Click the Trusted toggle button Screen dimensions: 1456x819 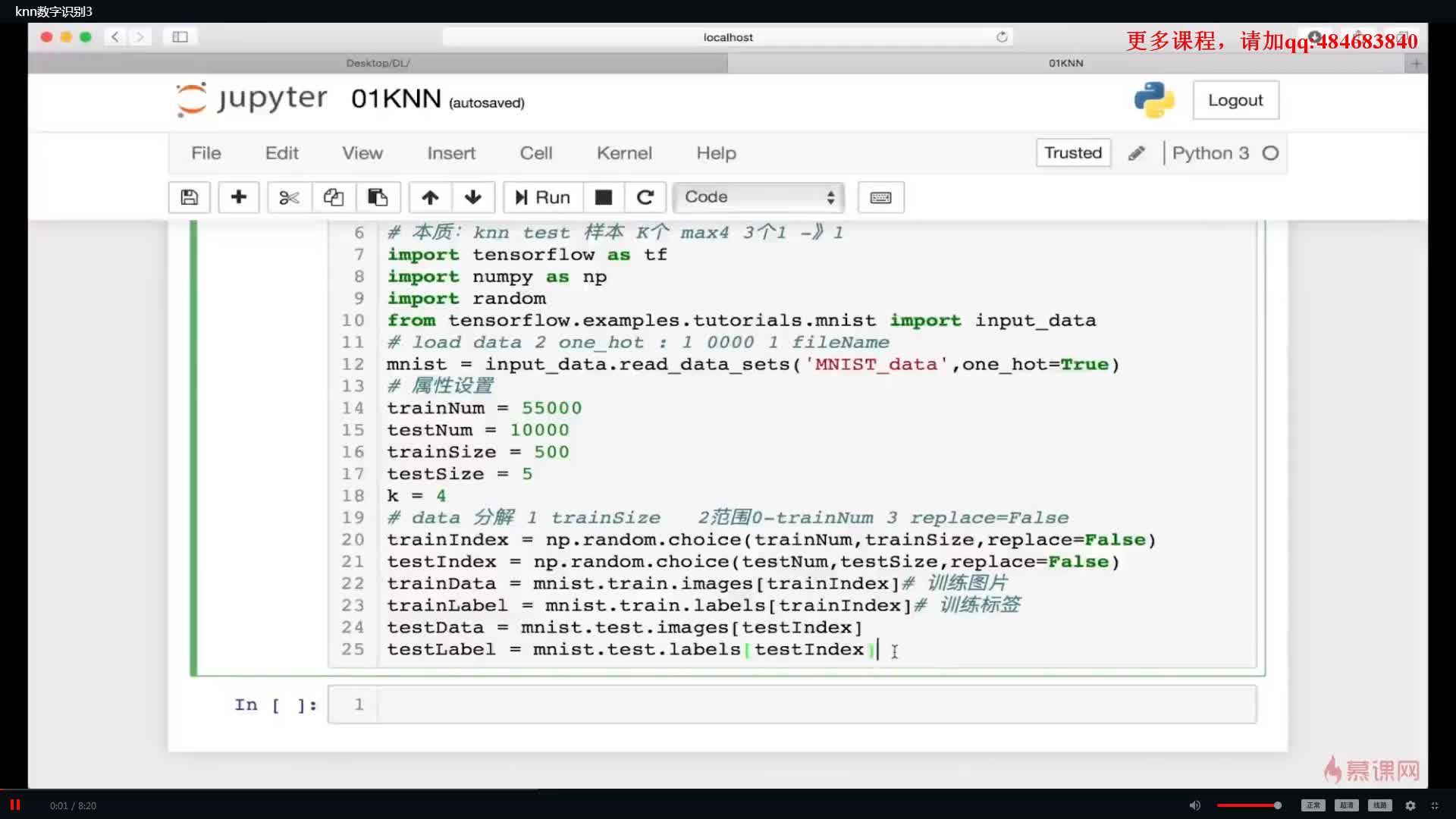click(1072, 152)
